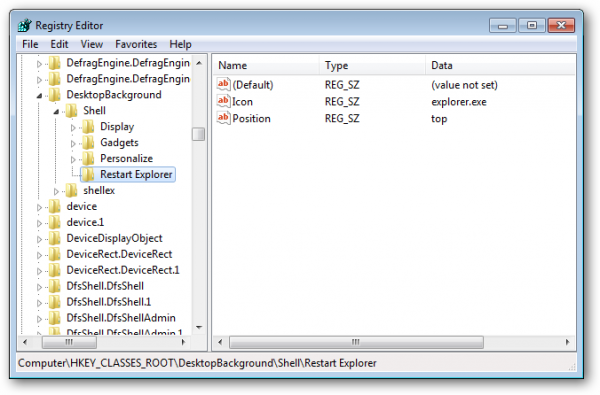600x395 pixels.
Task: Click the DeviceDisplayObject folder icon
Action: (x=55, y=238)
